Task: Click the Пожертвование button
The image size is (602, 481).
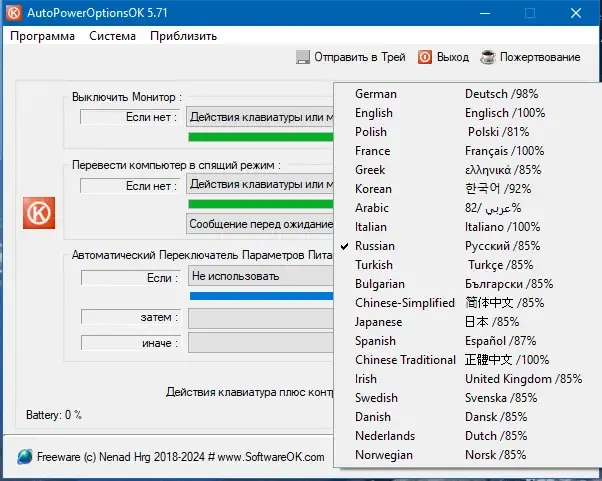Action: (x=531, y=57)
